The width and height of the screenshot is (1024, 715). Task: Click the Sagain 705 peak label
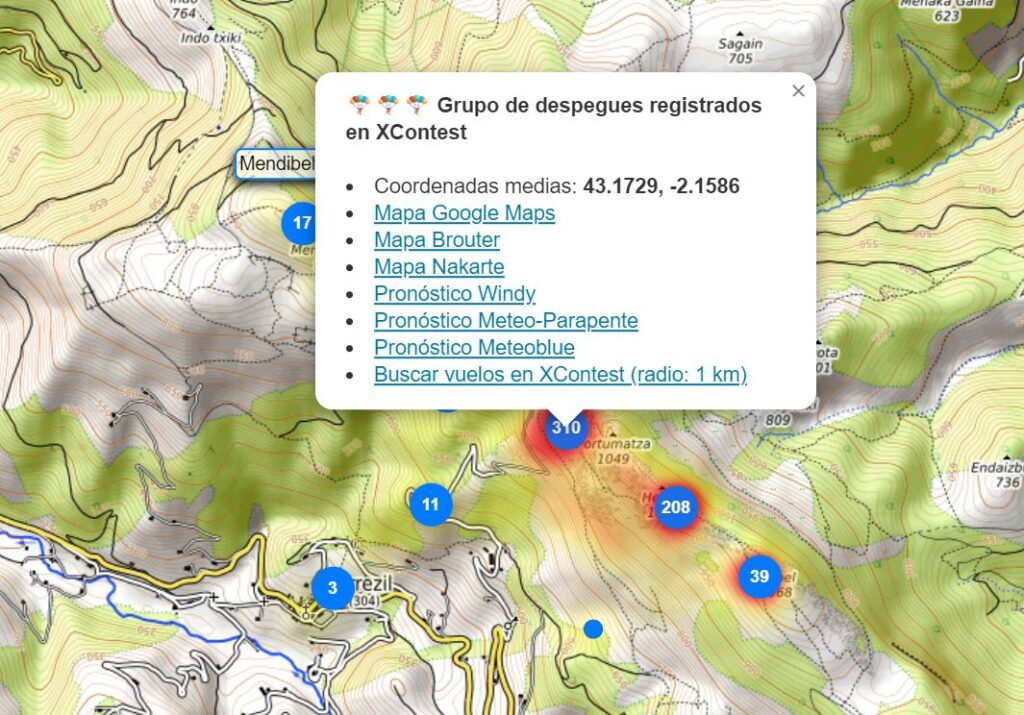click(740, 51)
